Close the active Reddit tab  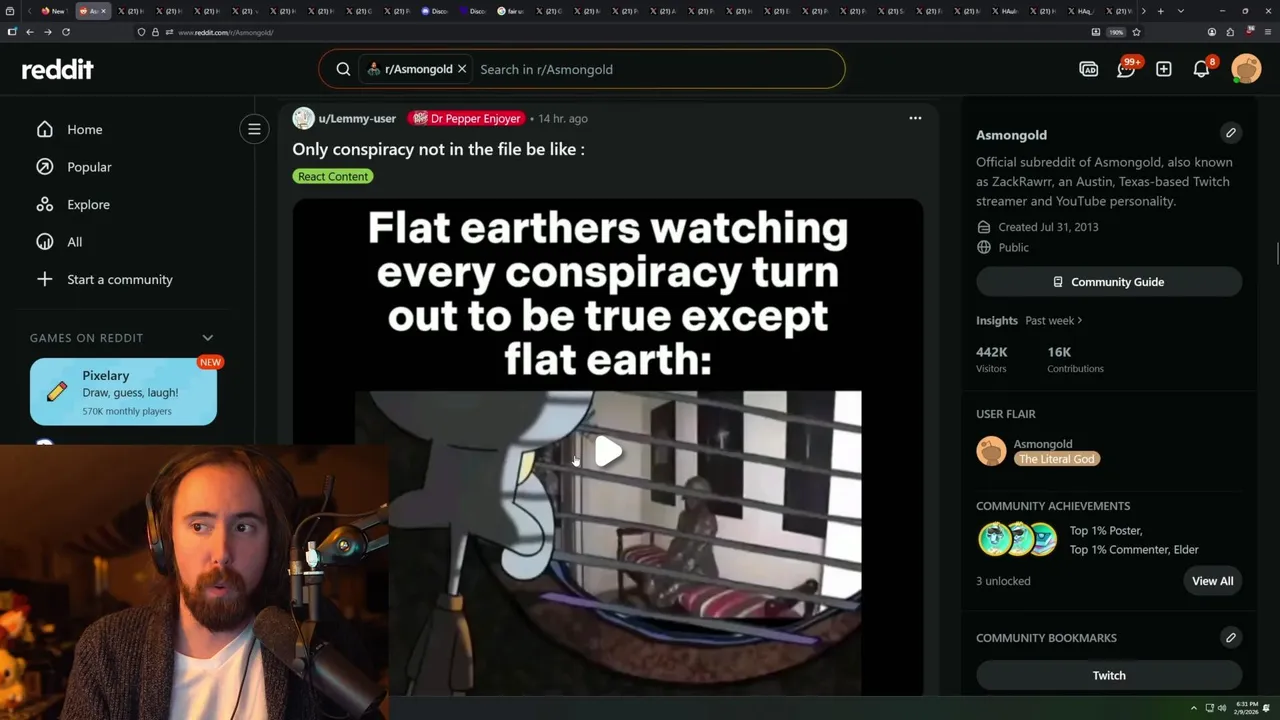point(105,11)
